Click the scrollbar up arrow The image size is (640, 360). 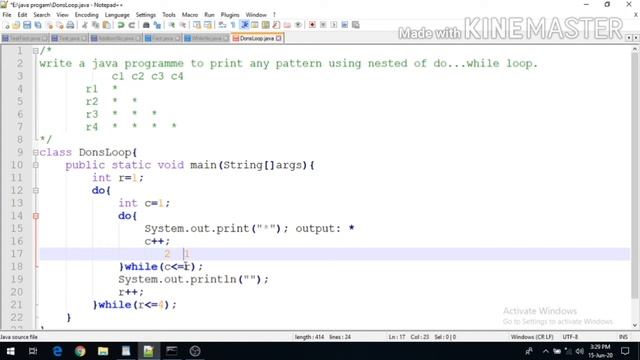[x=635, y=49]
